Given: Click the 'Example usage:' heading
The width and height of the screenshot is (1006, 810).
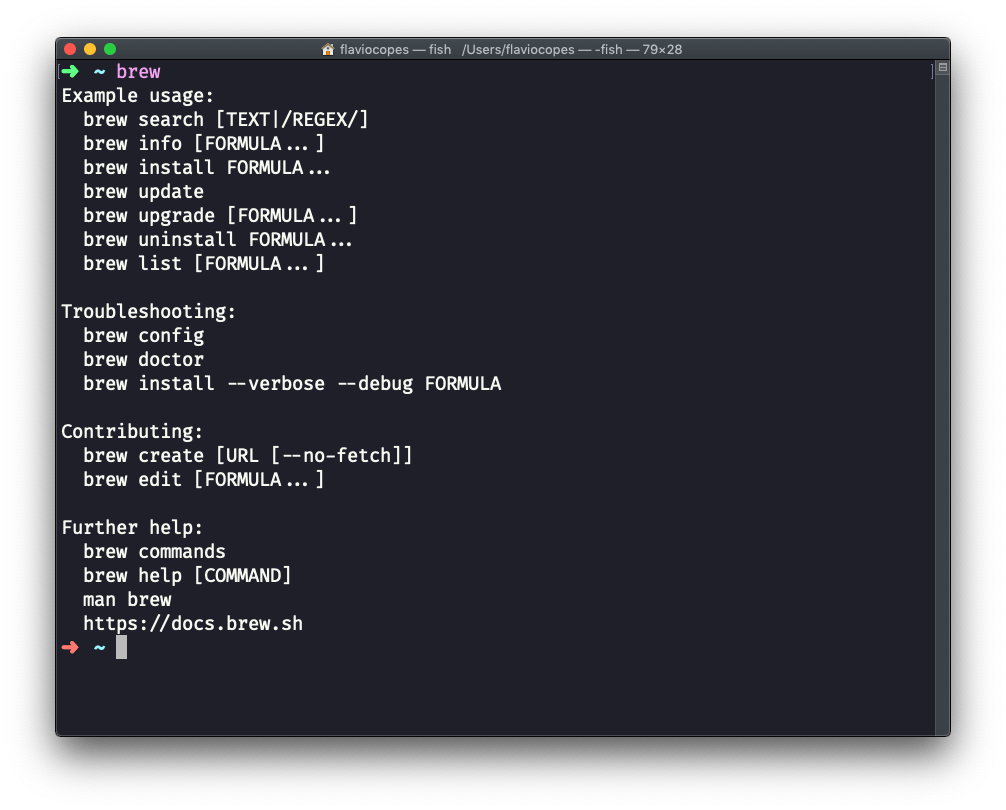Looking at the screenshot, I should (138, 96).
